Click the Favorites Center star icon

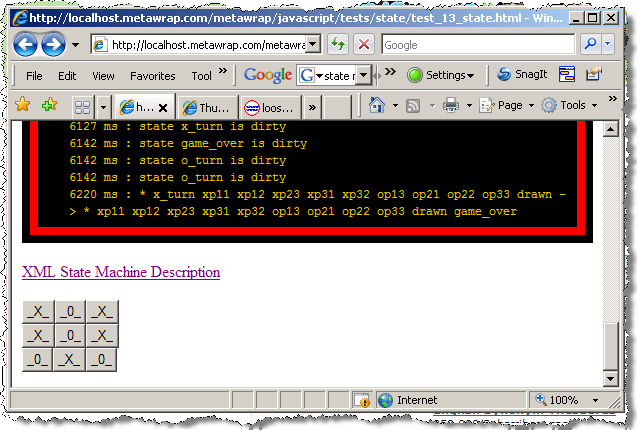point(22,105)
